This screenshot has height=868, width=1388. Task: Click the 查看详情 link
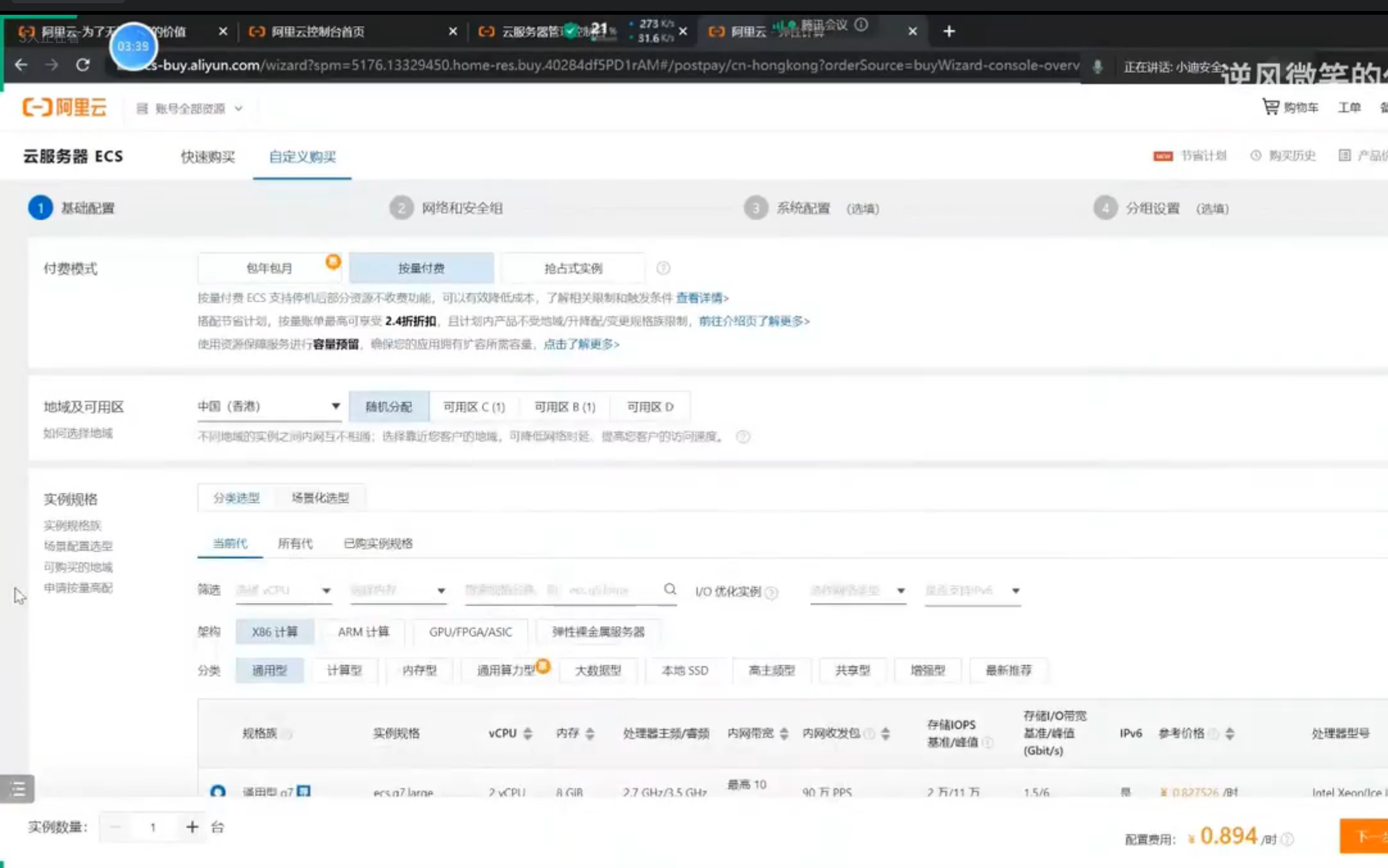[701, 298]
